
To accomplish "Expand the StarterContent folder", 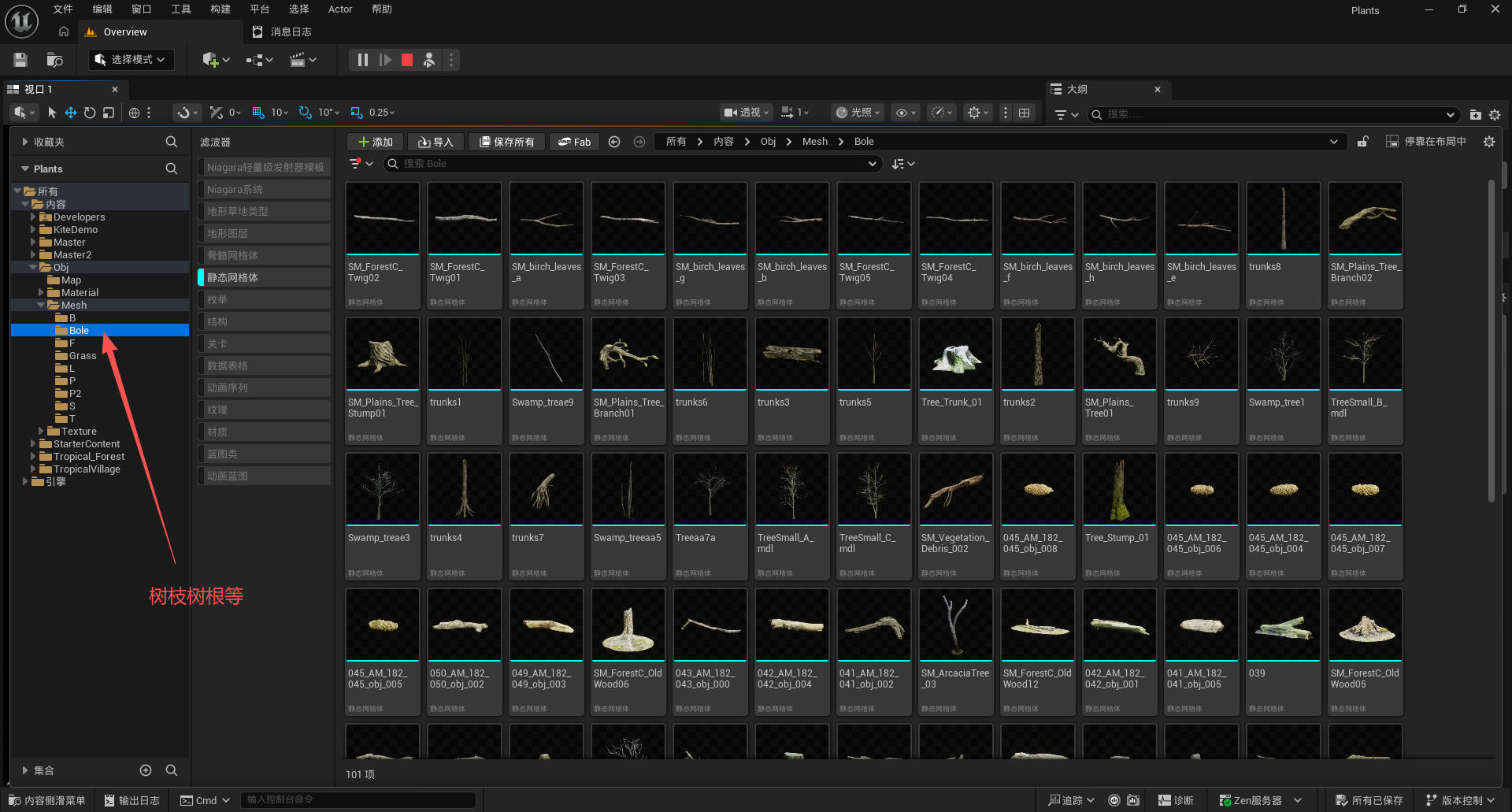I will [x=33, y=443].
